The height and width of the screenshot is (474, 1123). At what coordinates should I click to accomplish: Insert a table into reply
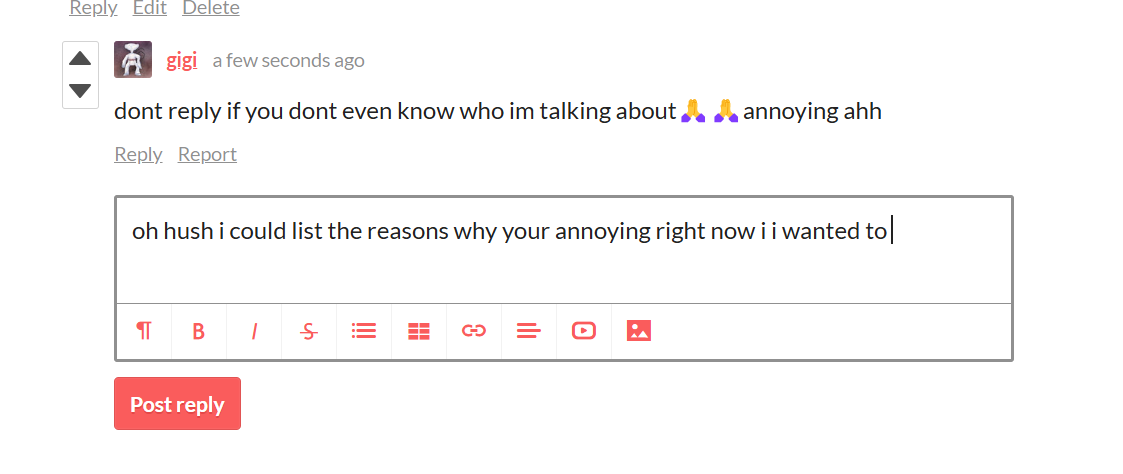[x=419, y=331]
